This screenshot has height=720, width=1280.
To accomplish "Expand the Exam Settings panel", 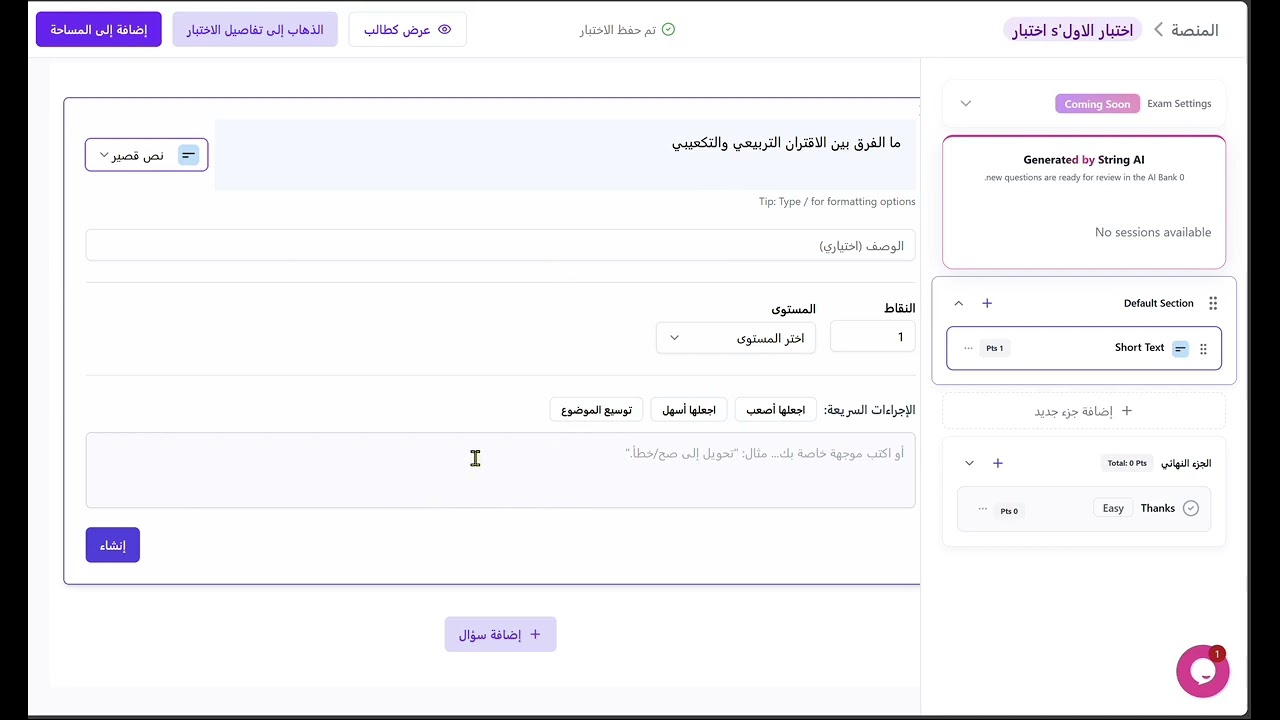I will click(x=966, y=103).
